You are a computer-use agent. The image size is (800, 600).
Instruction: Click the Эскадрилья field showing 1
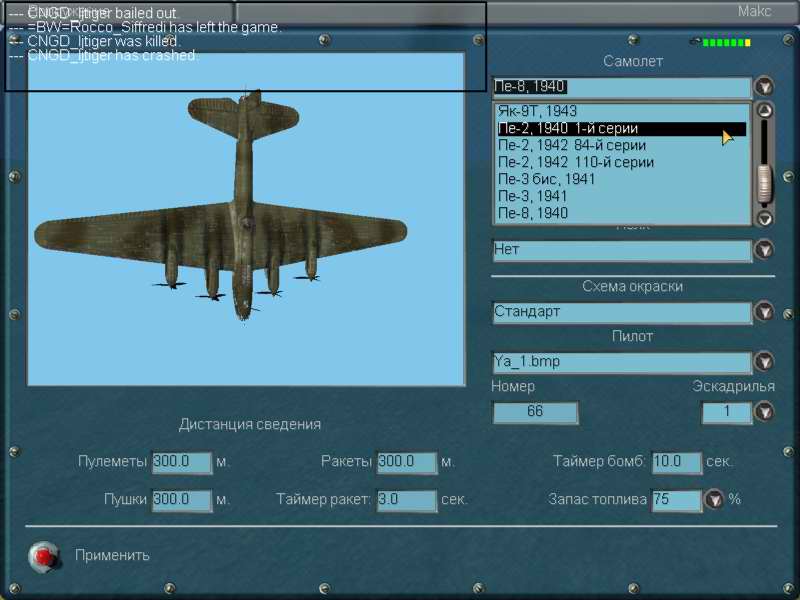pyautogui.click(x=727, y=412)
